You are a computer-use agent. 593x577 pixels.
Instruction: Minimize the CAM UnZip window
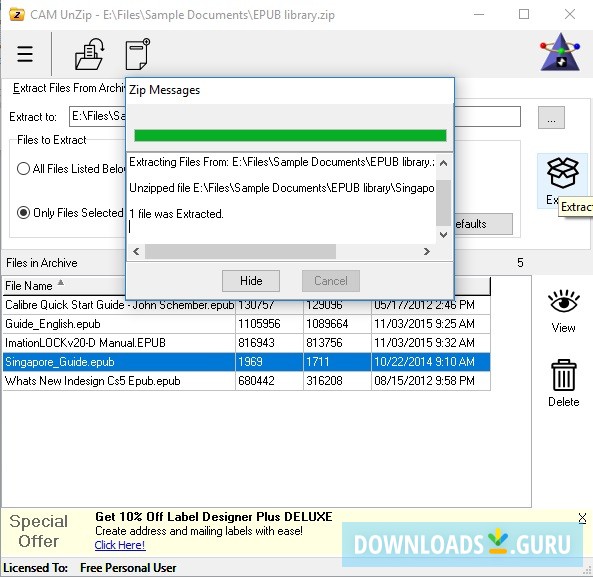coord(479,15)
